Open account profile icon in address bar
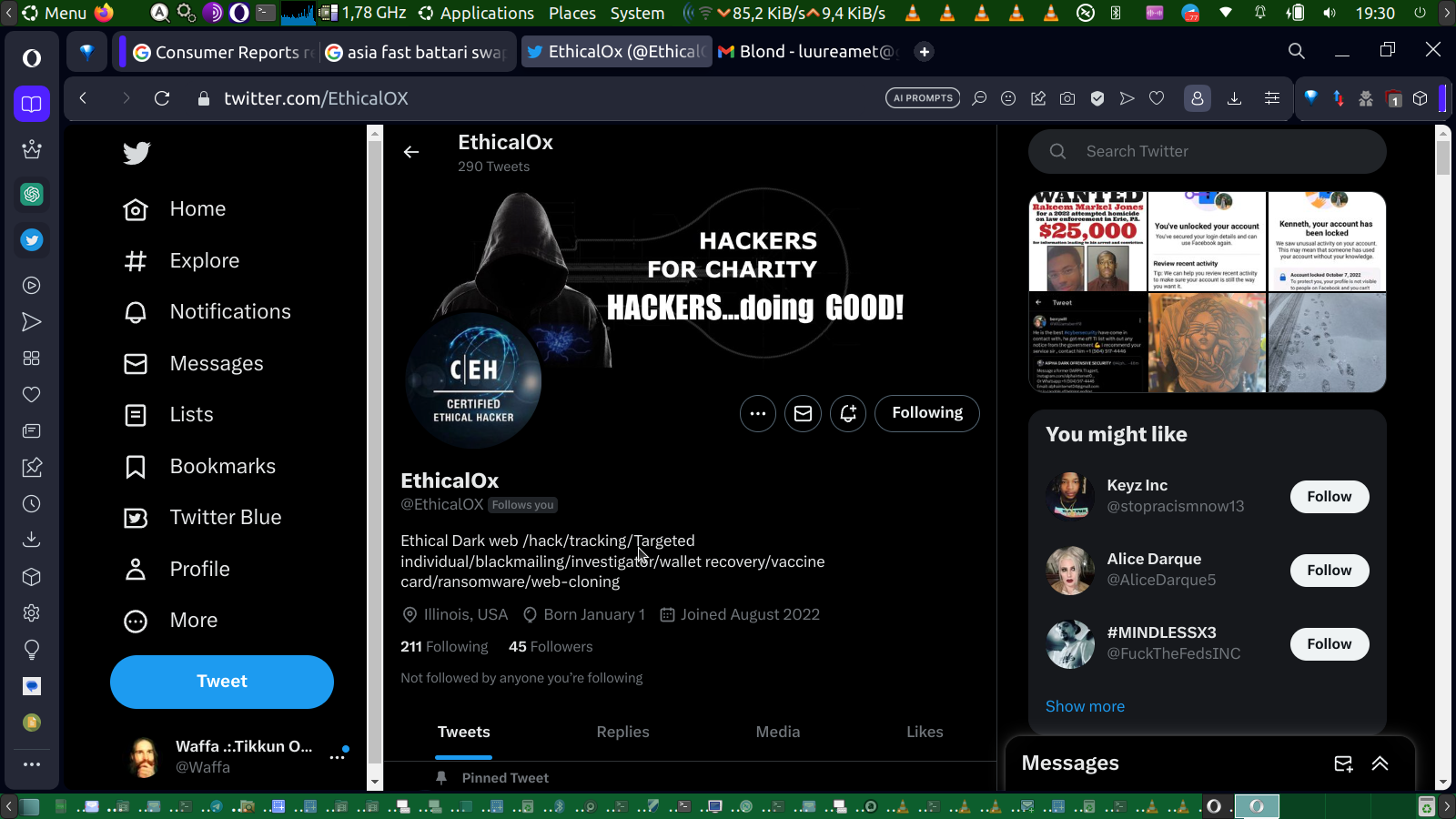The height and width of the screenshot is (819, 1456). pos(1198,98)
